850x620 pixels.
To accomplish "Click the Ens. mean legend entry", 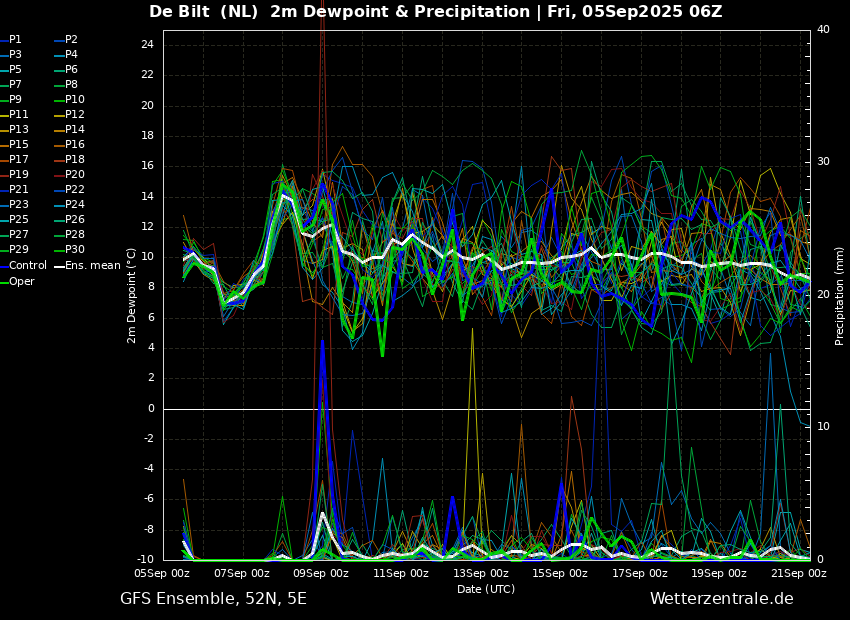I will click(x=88, y=266).
